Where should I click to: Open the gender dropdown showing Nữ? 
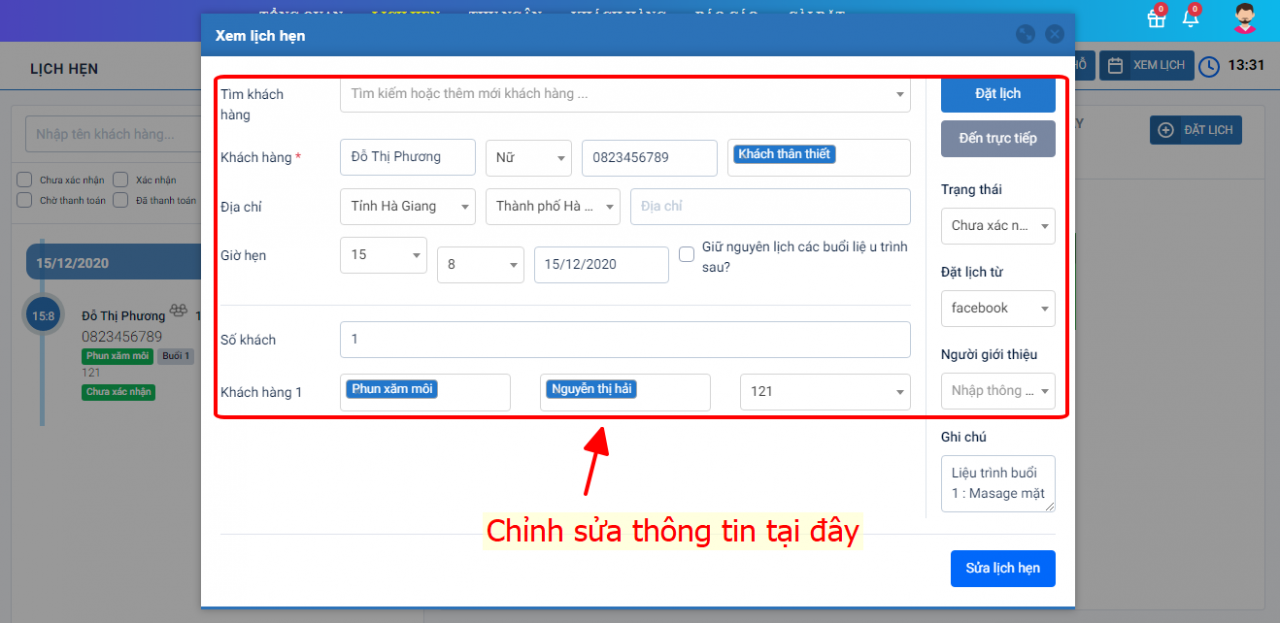coord(528,158)
